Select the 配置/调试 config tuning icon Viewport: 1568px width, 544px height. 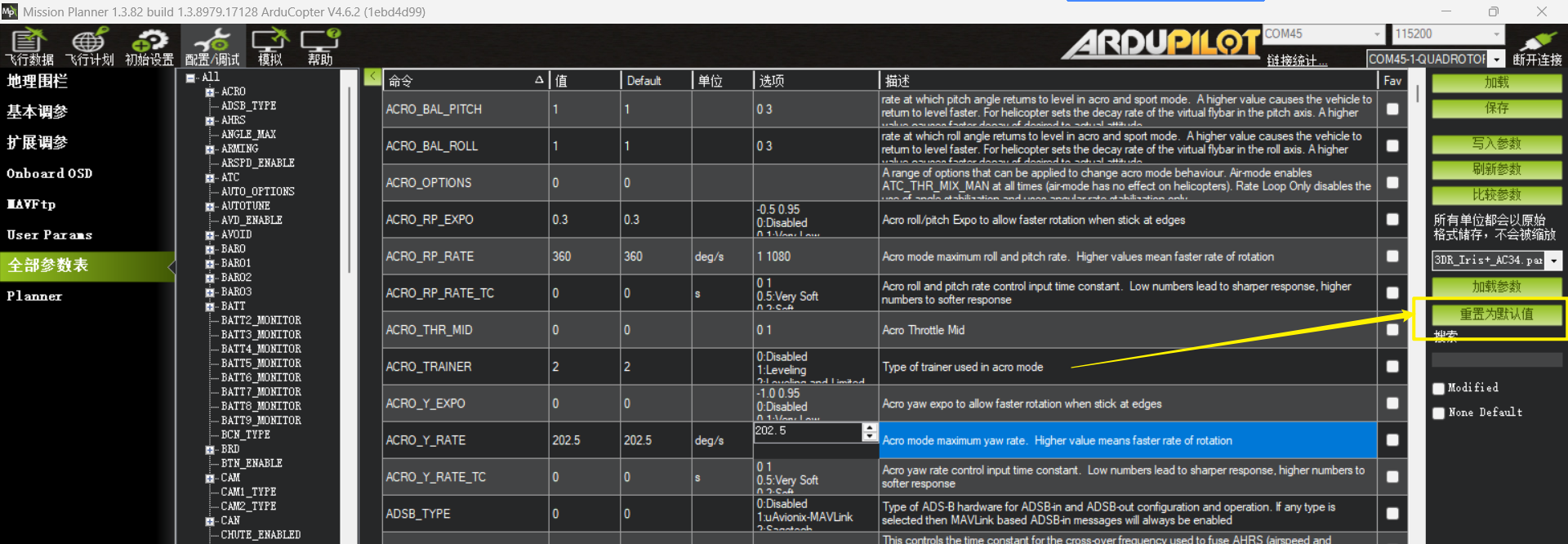212,46
